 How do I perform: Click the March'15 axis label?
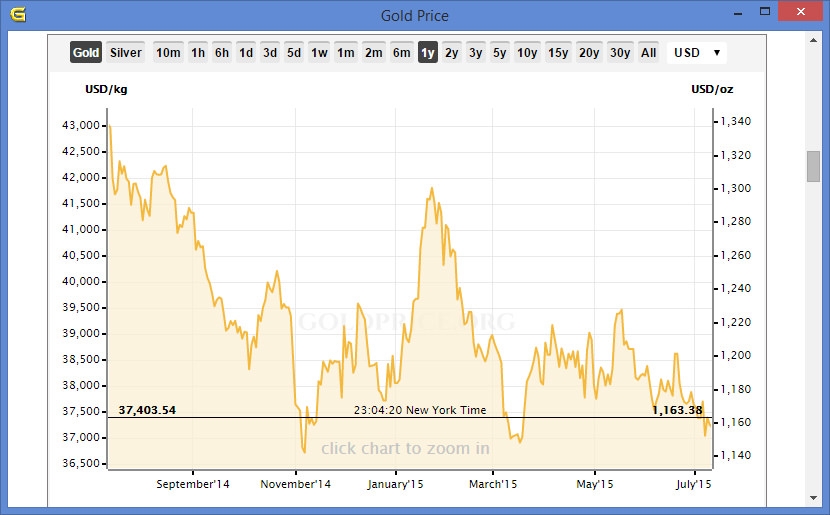coord(493,484)
